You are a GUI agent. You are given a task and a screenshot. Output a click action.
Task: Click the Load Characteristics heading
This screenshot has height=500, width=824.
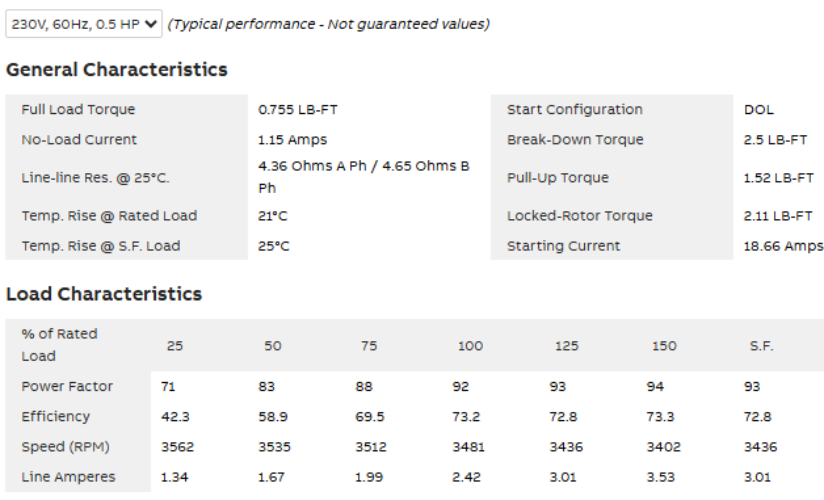click(x=104, y=294)
